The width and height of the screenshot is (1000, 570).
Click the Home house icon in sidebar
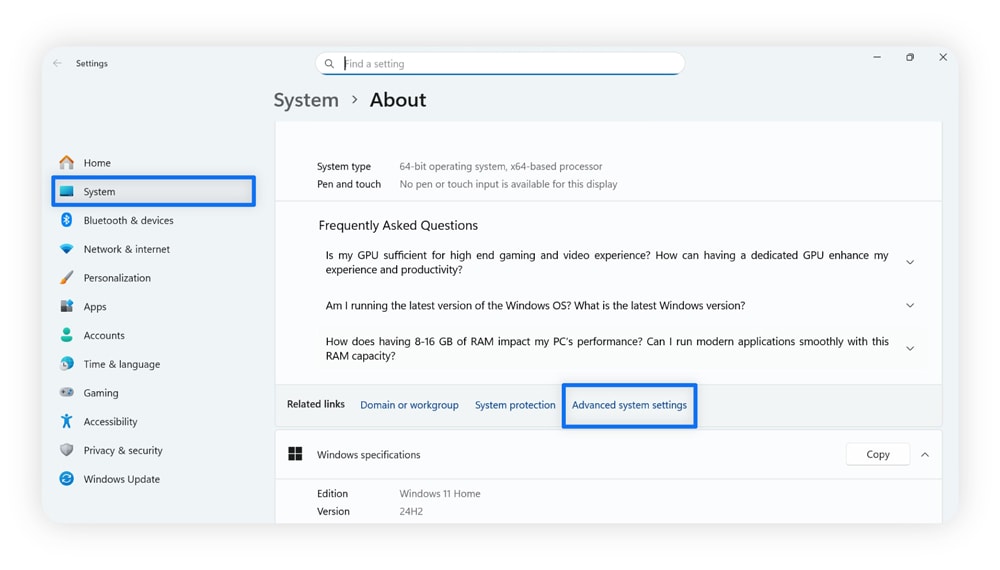tap(66, 163)
